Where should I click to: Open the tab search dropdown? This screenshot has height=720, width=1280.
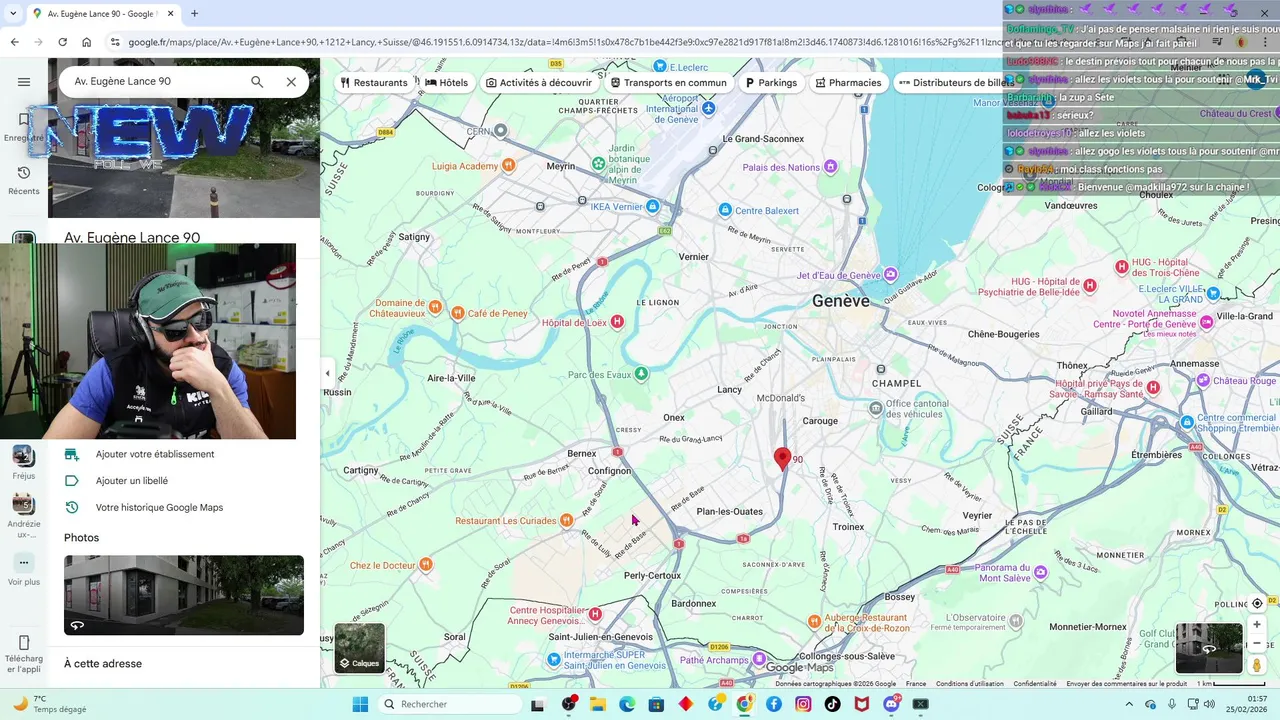click(12, 14)
